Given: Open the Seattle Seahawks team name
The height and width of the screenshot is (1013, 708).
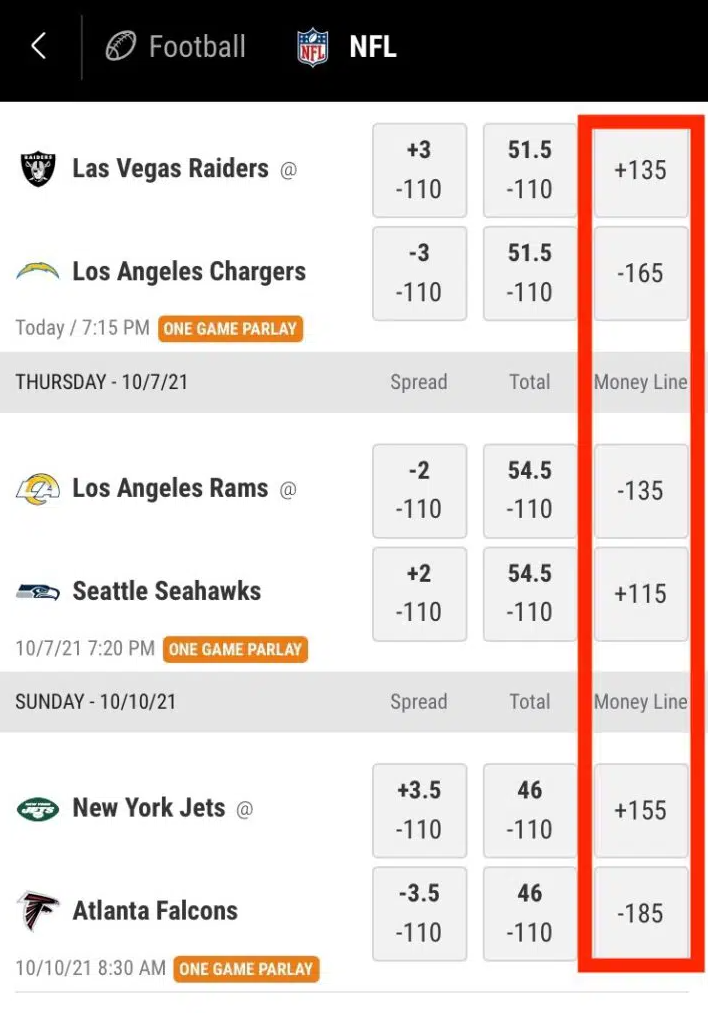Looking at the screenshot, I should (x=167, y=590).
